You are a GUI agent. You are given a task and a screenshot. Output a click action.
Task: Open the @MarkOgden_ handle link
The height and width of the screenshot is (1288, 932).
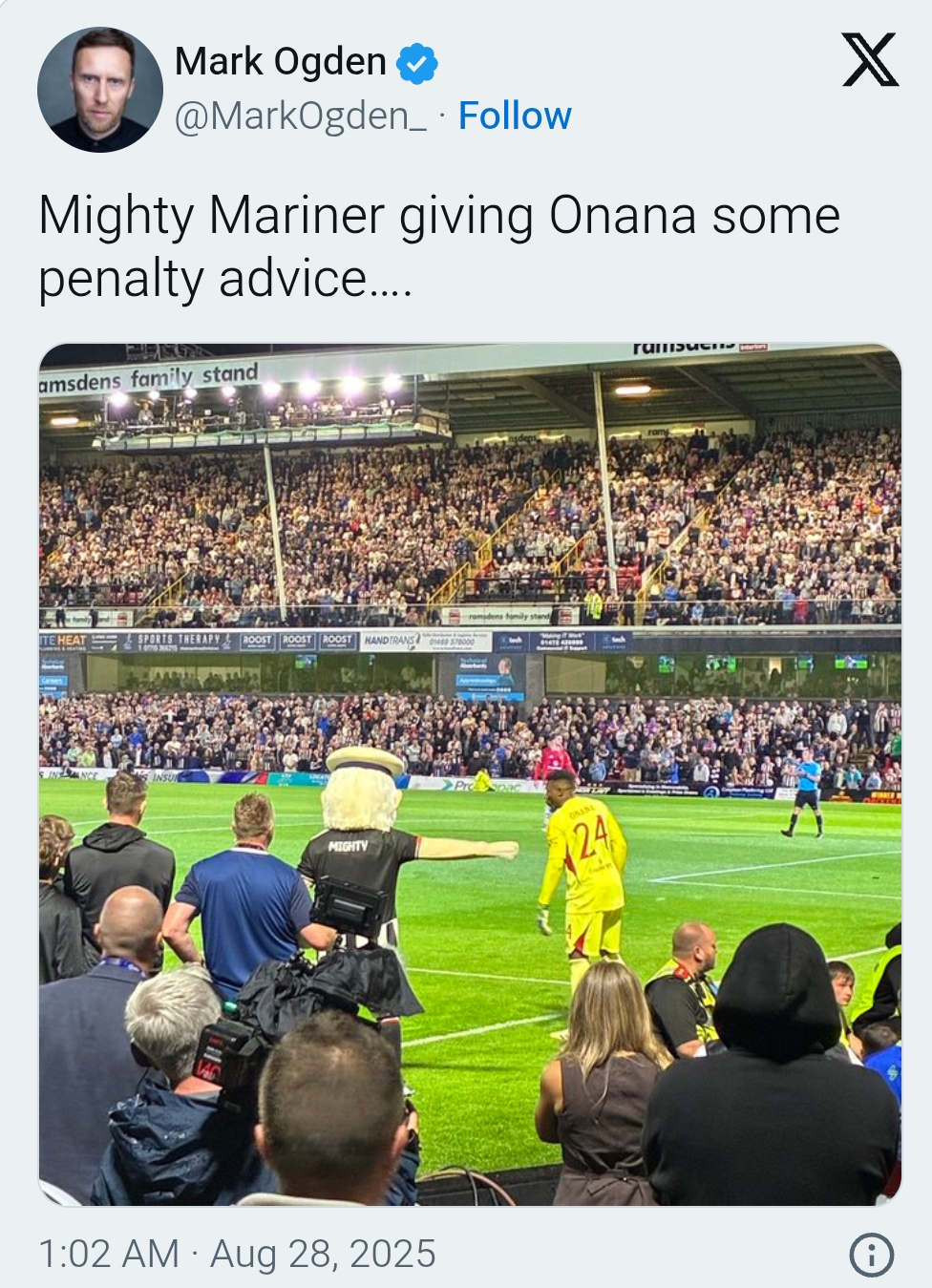click(x=300, y=116)
